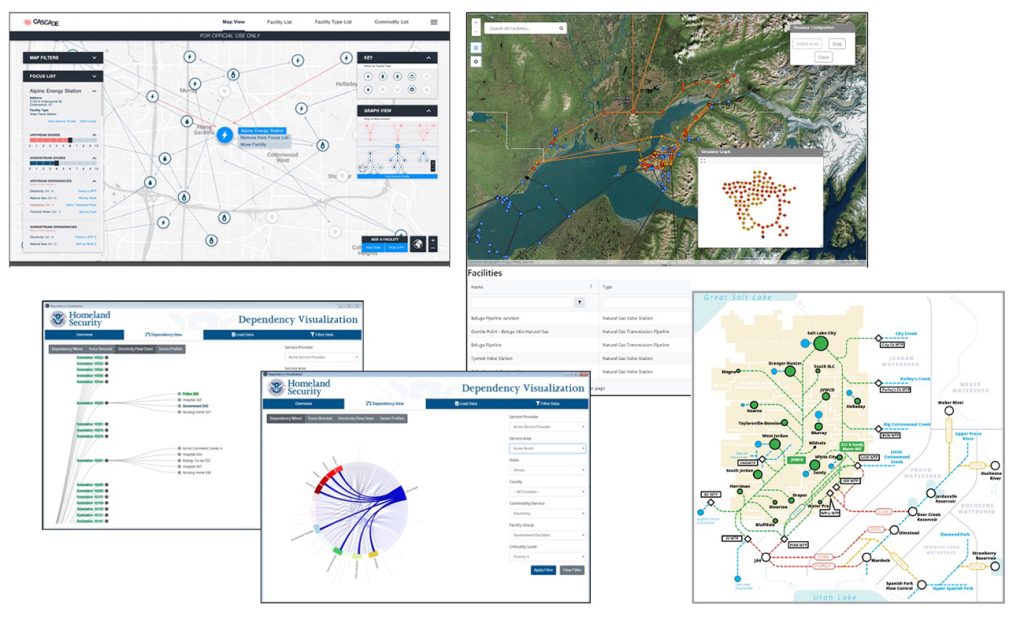
Task: Collapse the Focus List panel
Action: click(x=94, y=76)
